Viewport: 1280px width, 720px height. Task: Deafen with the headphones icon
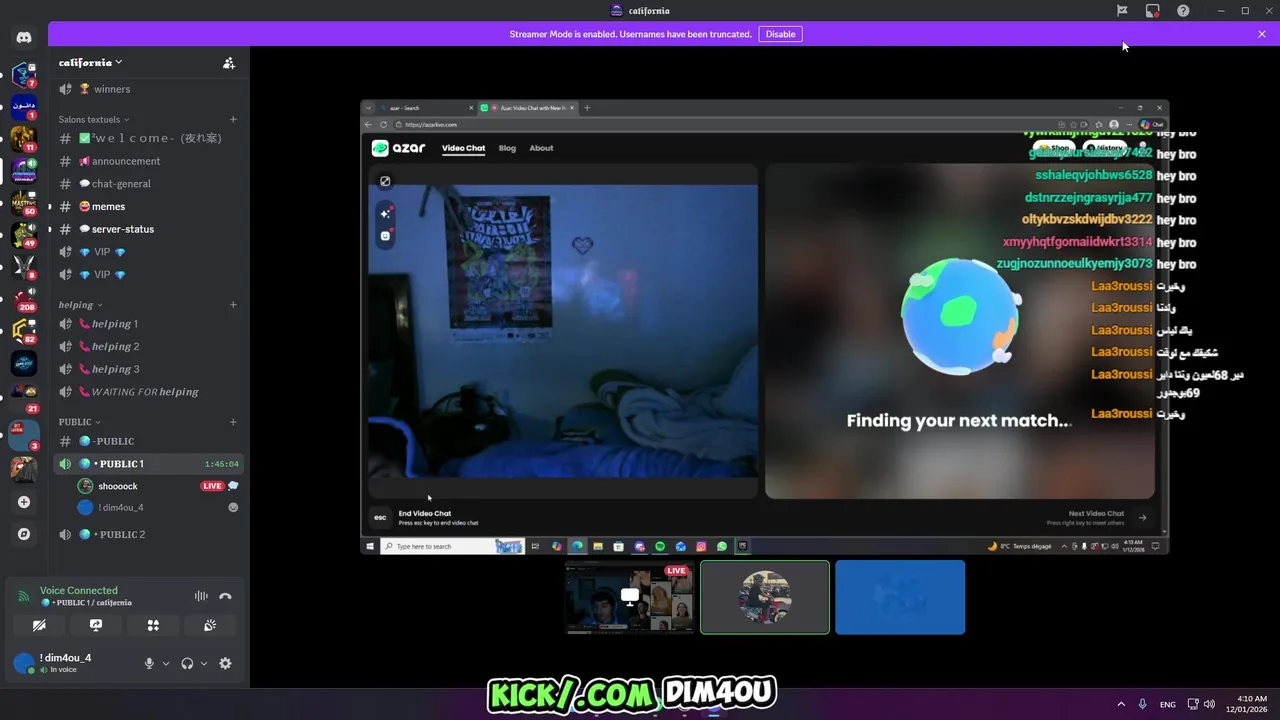[x=187, y=663]
